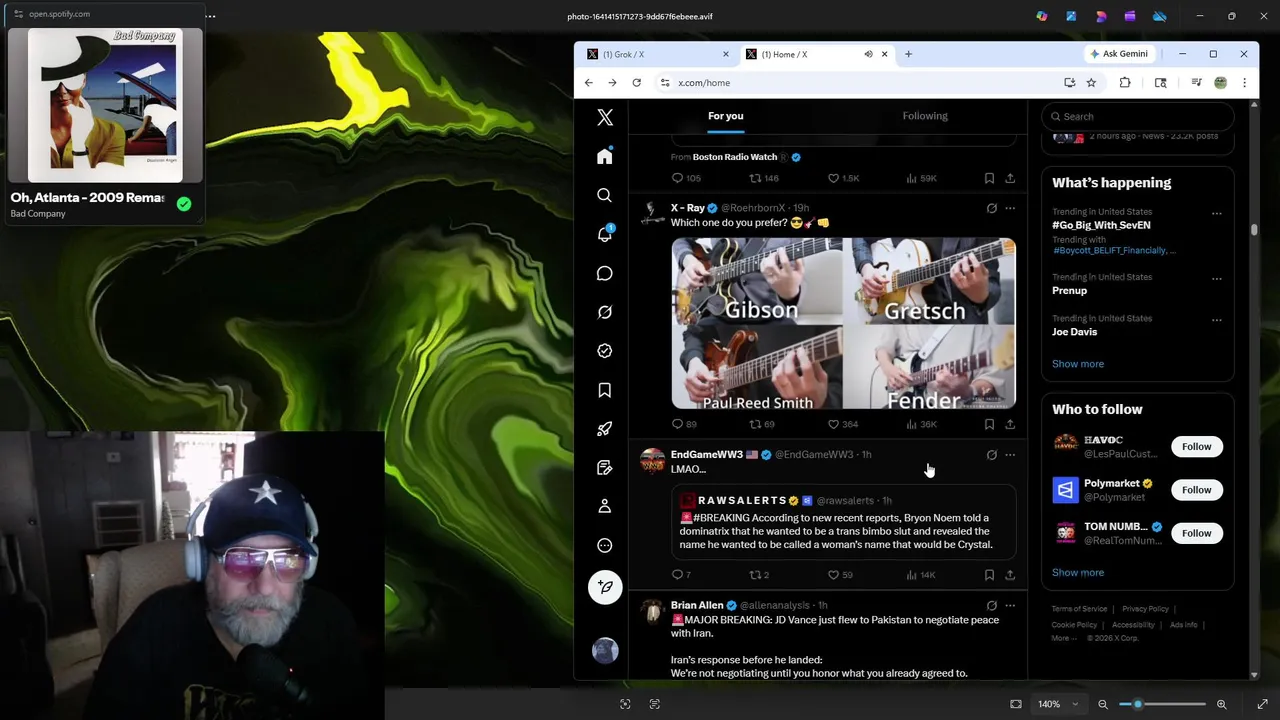Close the Grok / X browser tab
The width and height of the screenshot is (1280, 720).
coord(726,54)
